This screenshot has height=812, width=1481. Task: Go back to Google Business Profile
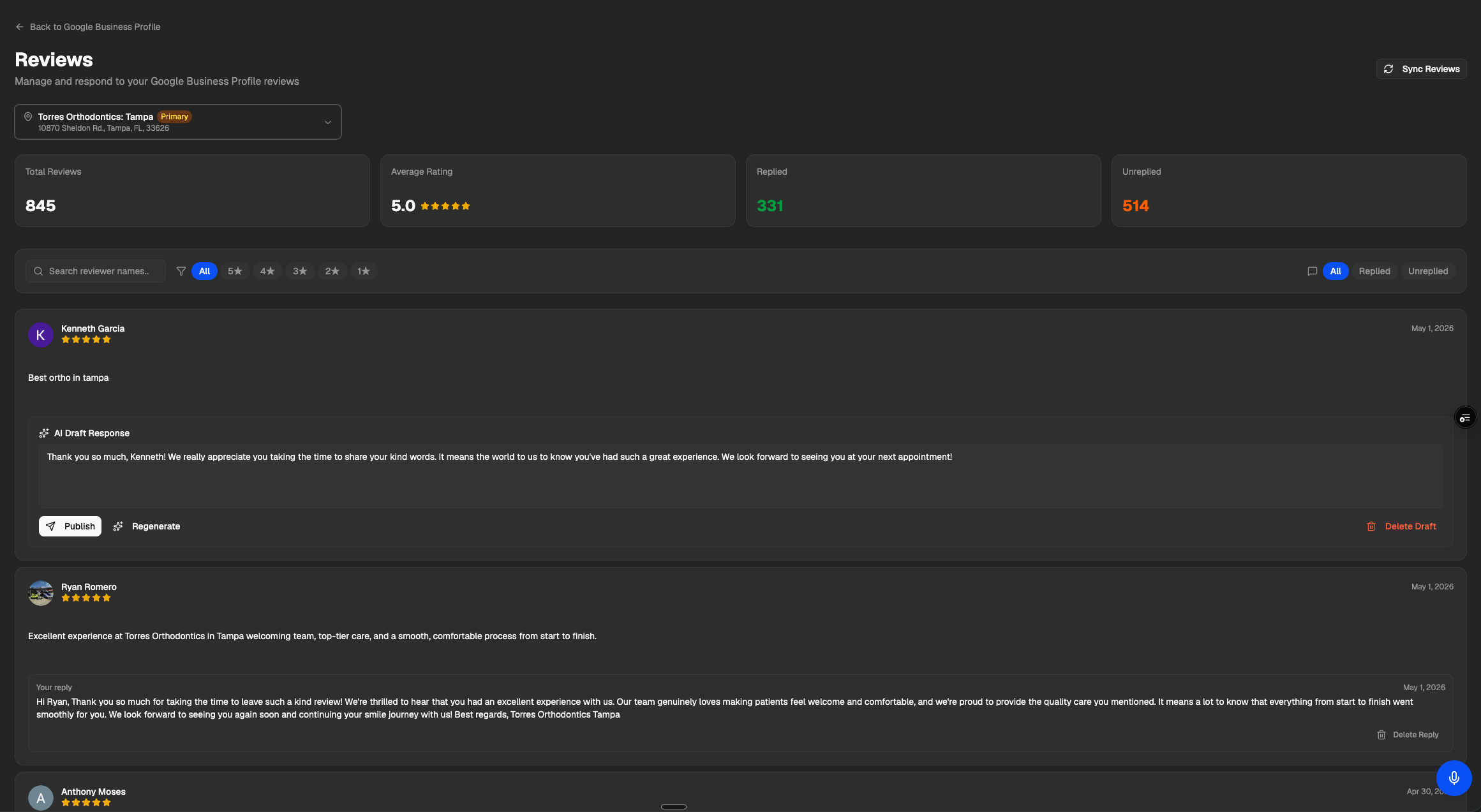(88, 27)
